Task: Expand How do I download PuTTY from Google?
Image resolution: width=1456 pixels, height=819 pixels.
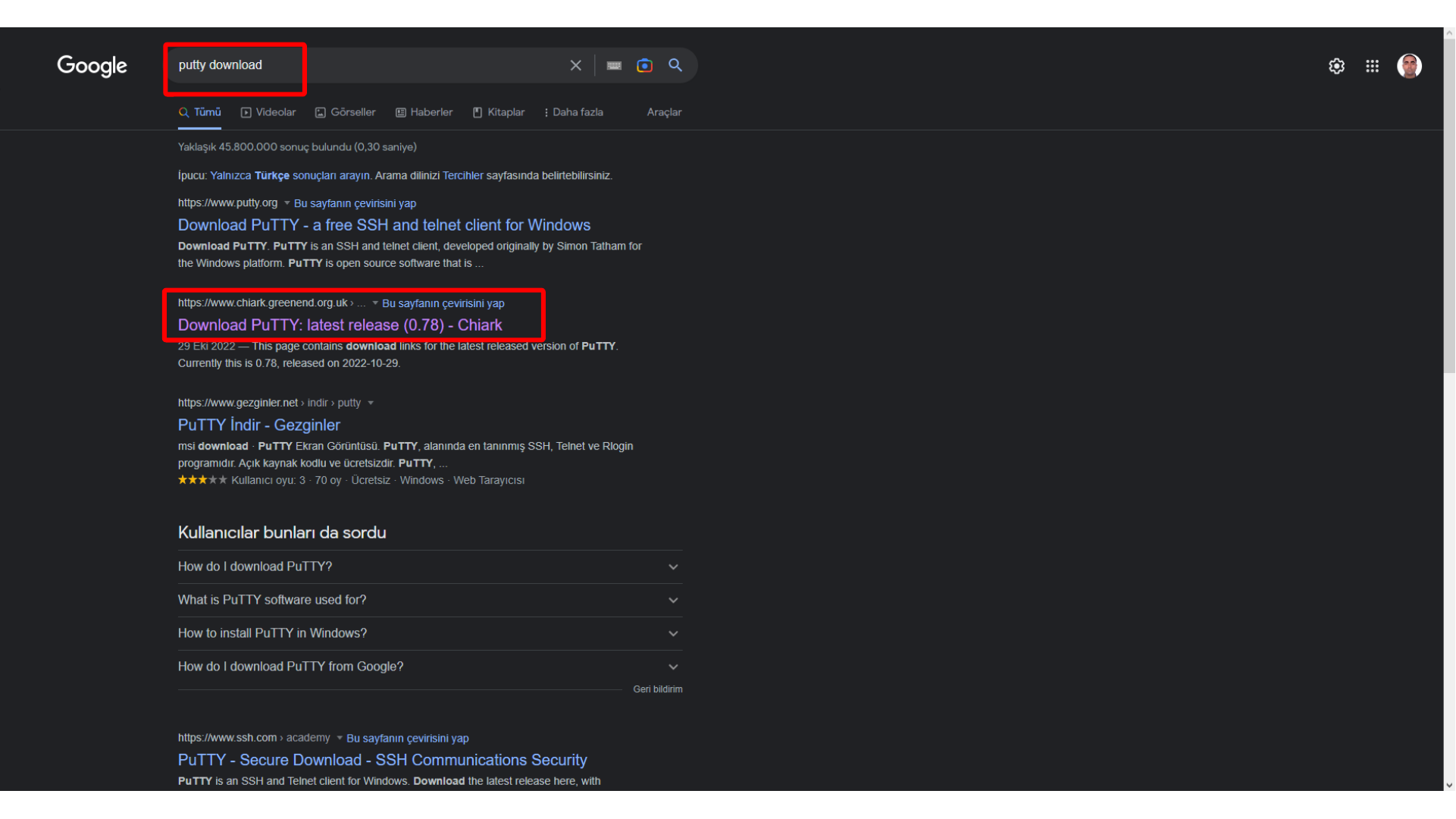Action: point(430,667)
